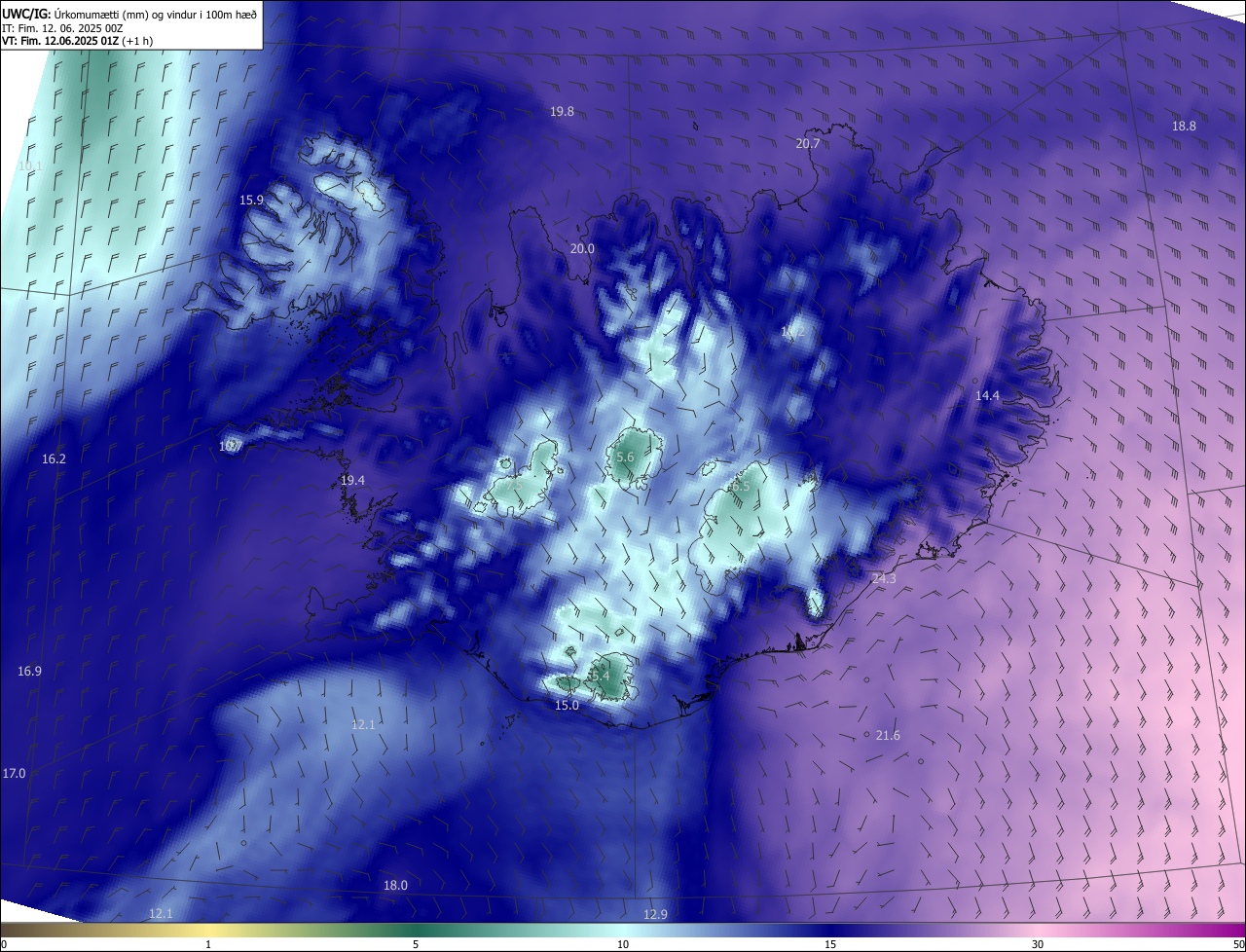Click the color bar tick label 15

pos(830,945)
